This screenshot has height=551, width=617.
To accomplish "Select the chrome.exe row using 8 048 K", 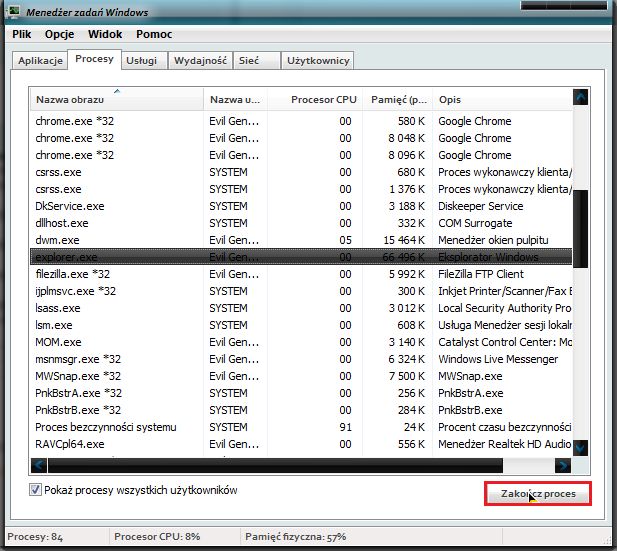I will pos(301,138).
